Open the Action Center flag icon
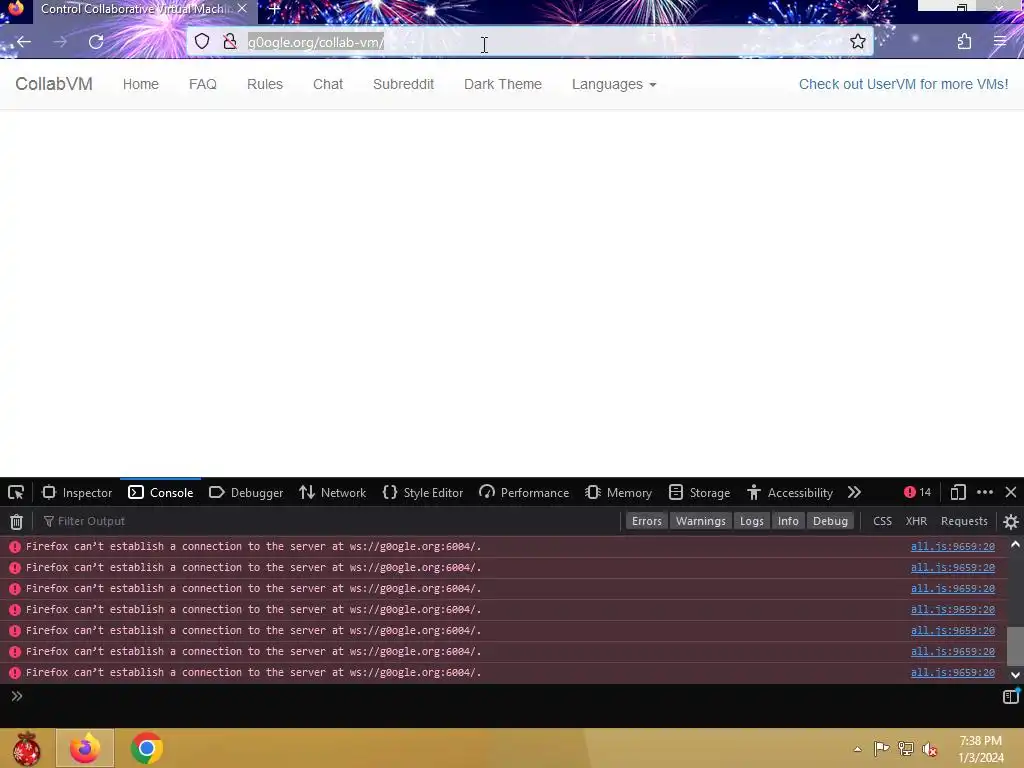1024x768 pixels. [x=881, y=748]
